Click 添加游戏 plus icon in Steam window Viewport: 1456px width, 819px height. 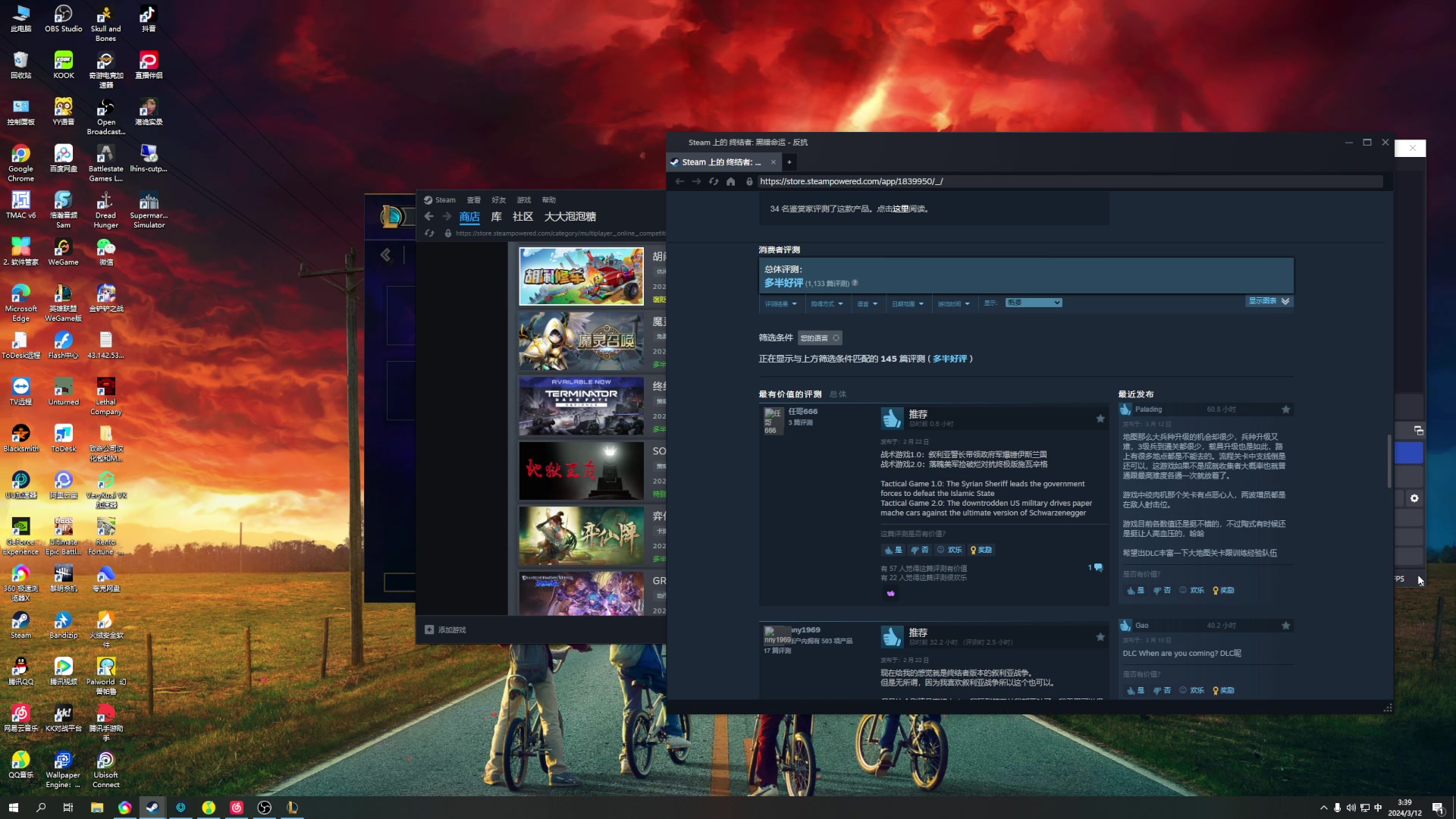click(x=429, y=629)
